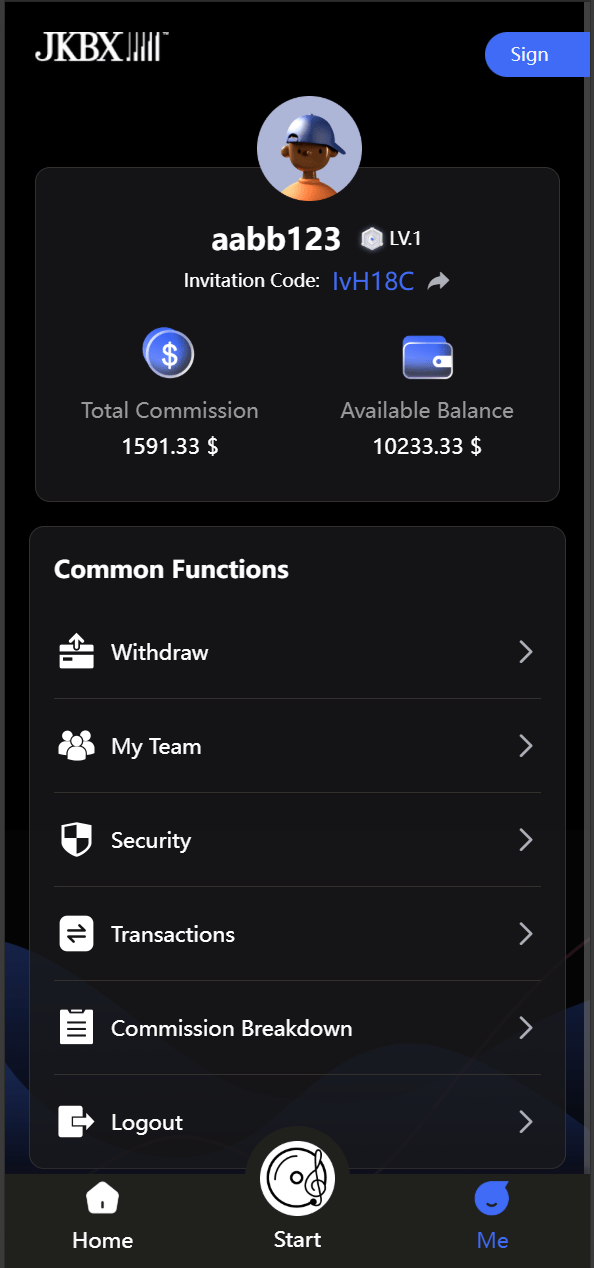Image resolution: width=594 pixels, height=1268 pixels.
Task: Open the Transactions chevron arrow
Action: (526, 934)
